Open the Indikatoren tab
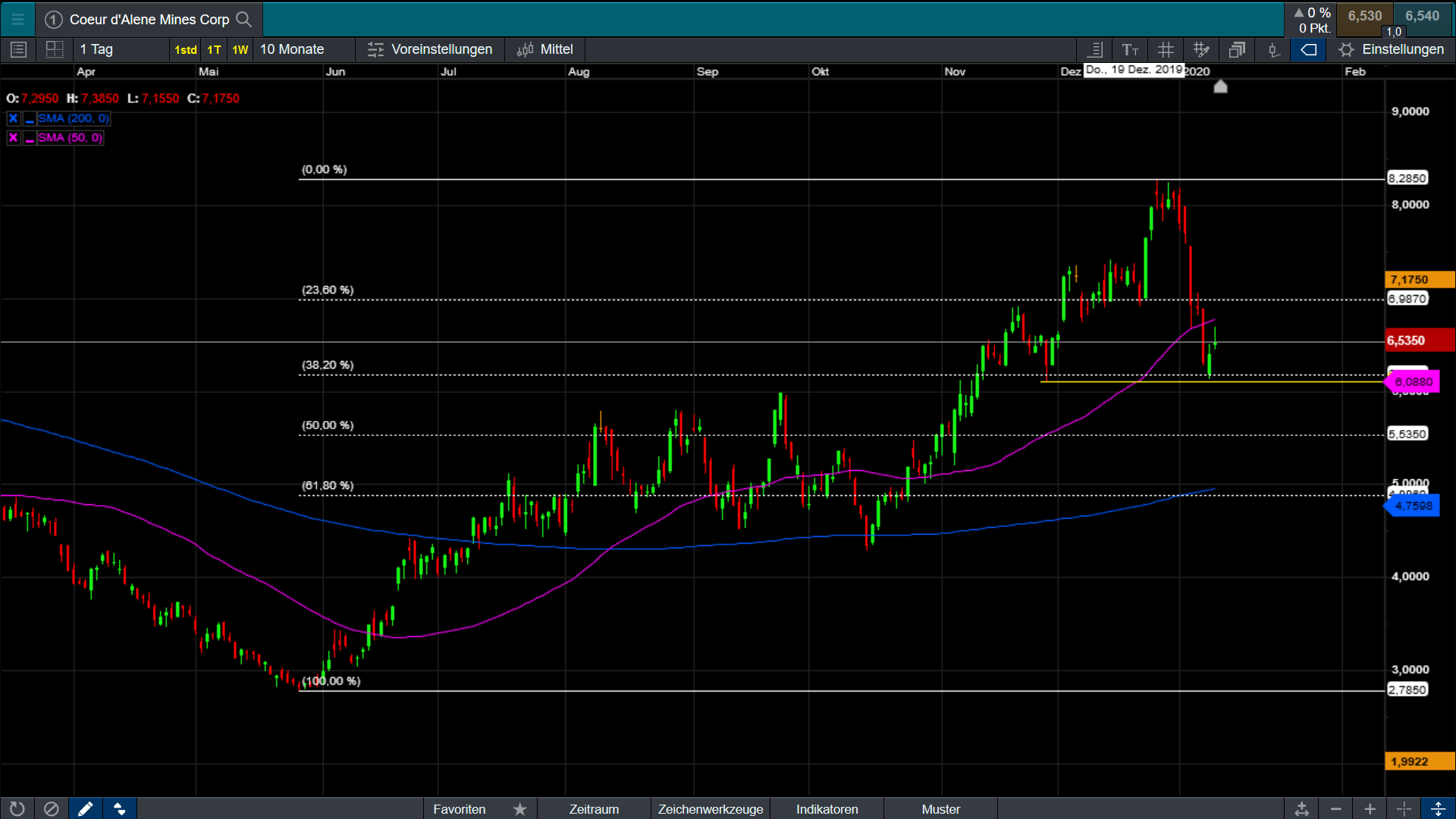Image resolution: width=1456 pixels, height=819 pixels. (827, 809)
